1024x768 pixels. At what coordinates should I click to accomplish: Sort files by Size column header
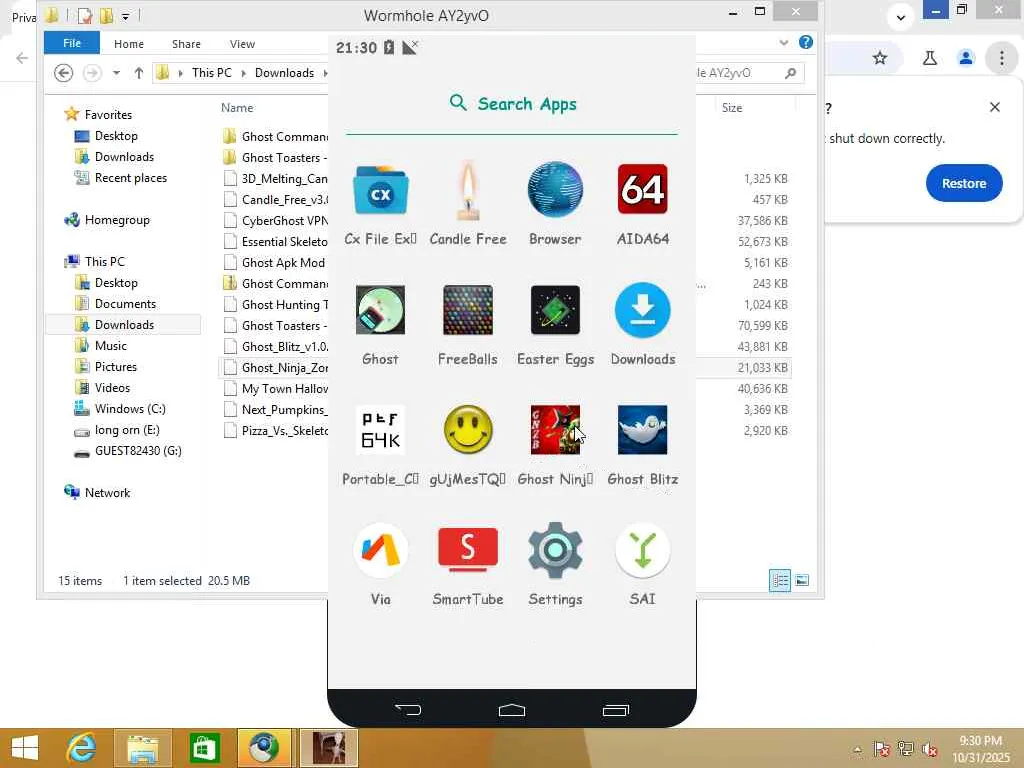coord(731,108)
